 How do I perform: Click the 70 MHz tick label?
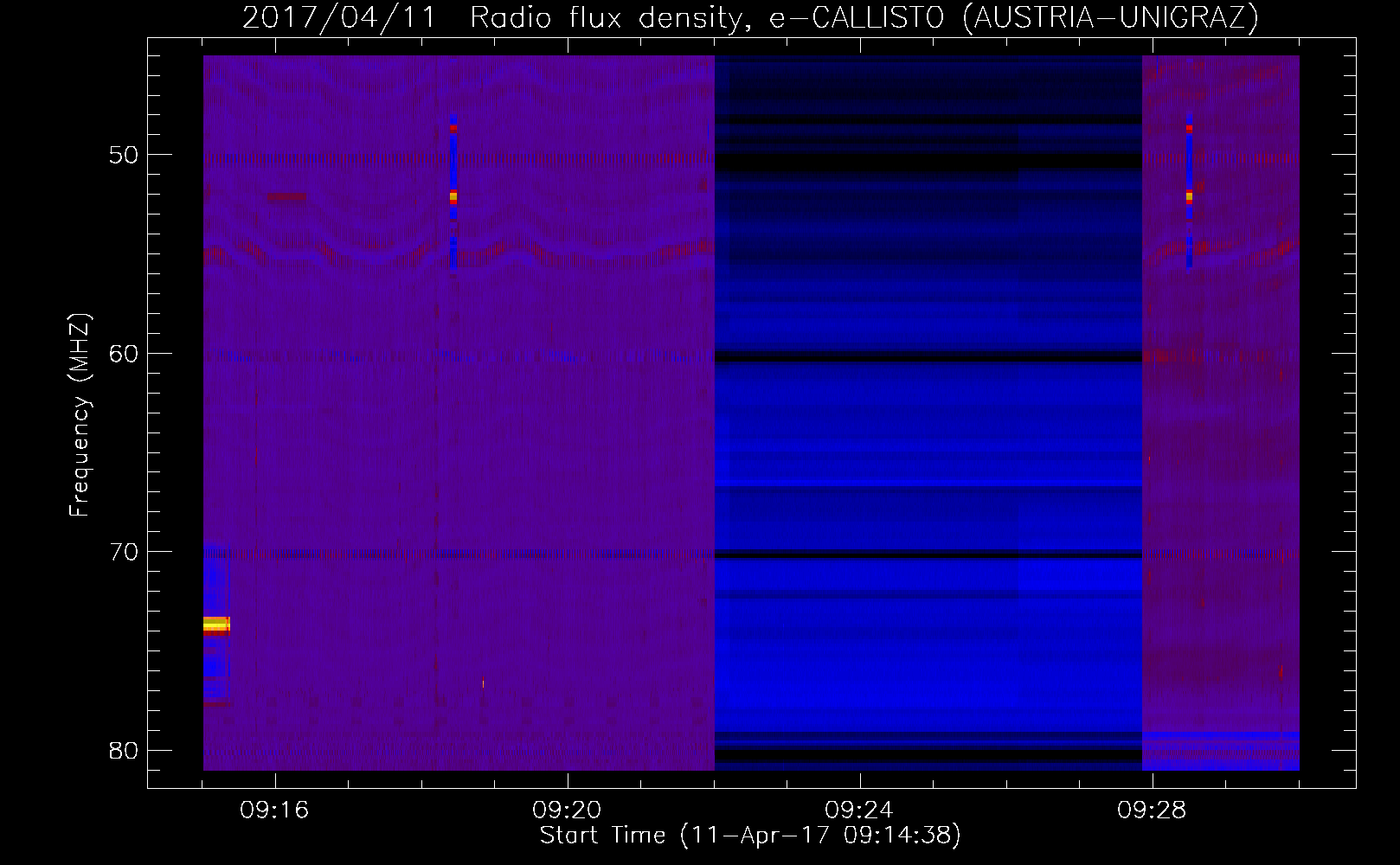124,551
